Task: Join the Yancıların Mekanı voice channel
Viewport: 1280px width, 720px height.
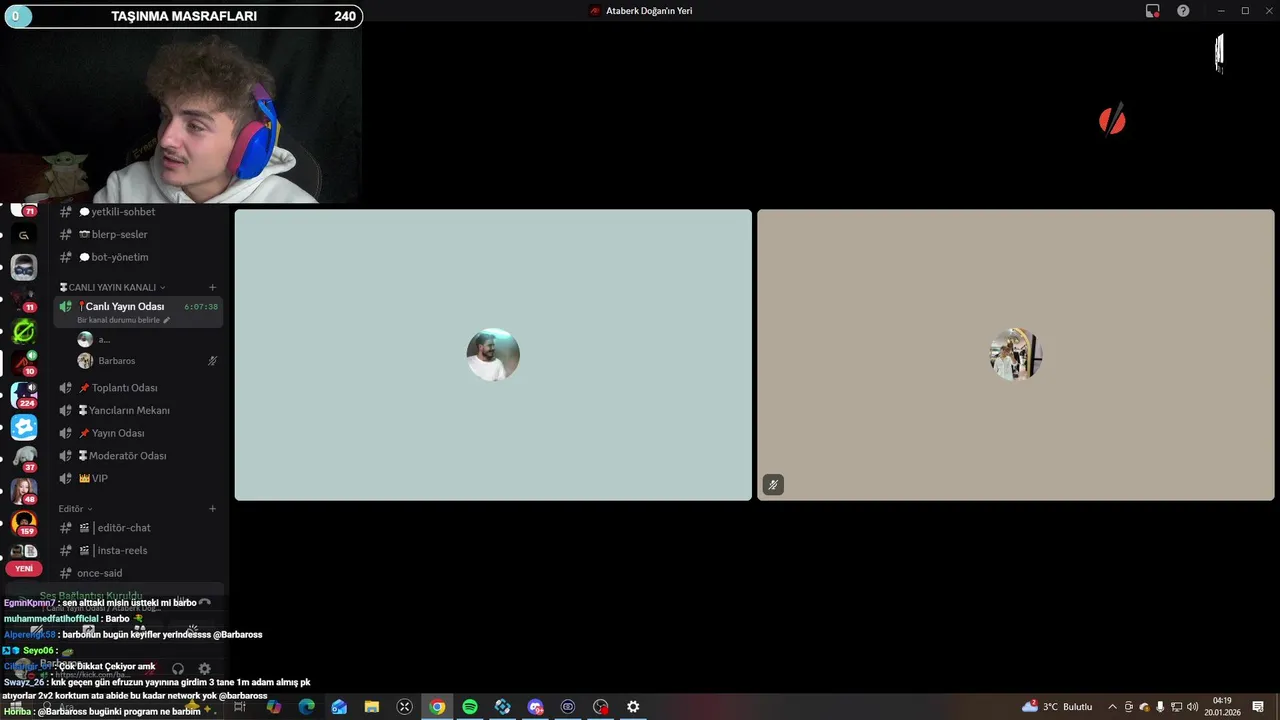Action: point(140,410)
